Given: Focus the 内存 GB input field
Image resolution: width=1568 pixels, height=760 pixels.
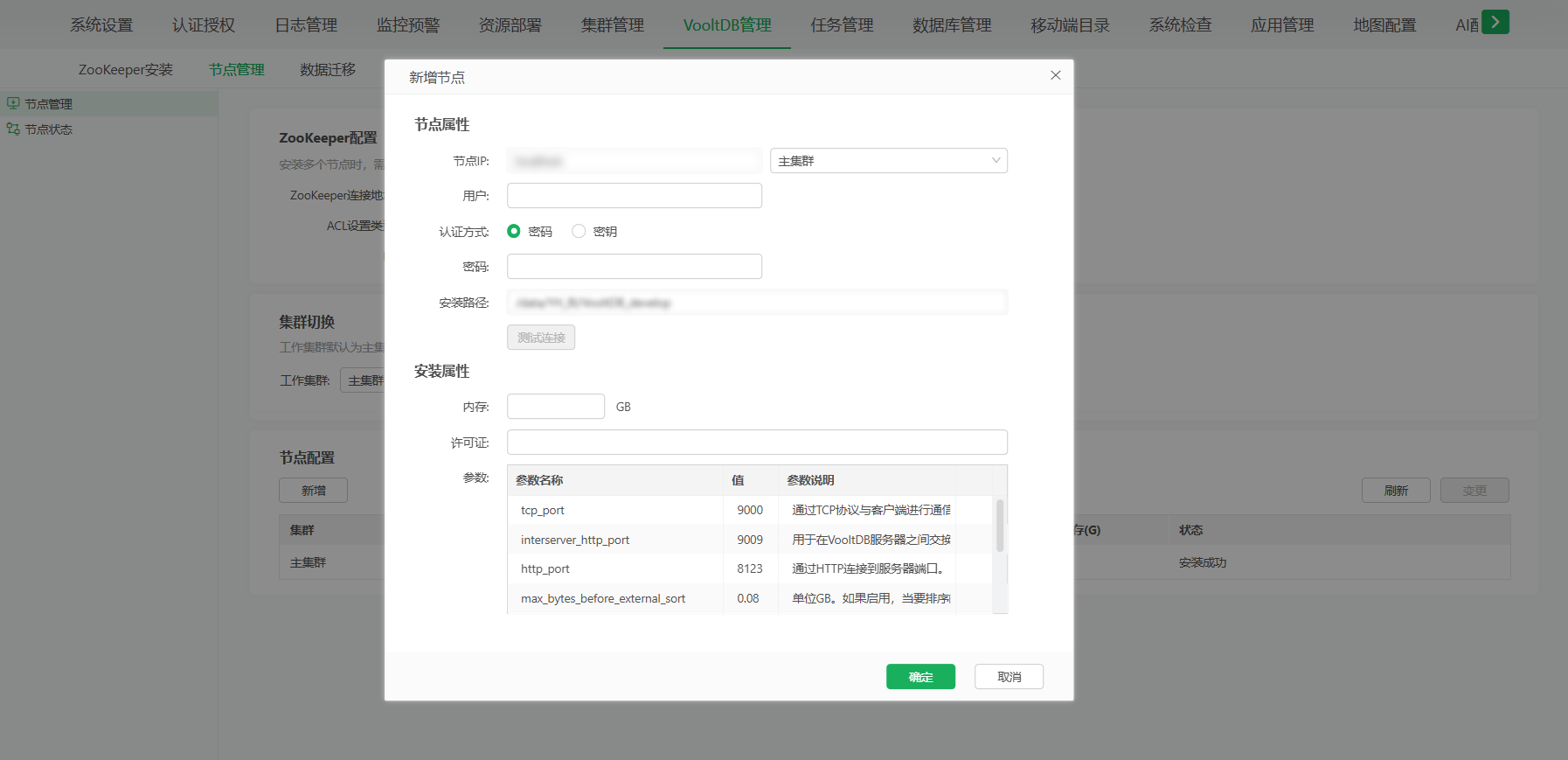Looking at the screenshot, I should pos(556,407).
